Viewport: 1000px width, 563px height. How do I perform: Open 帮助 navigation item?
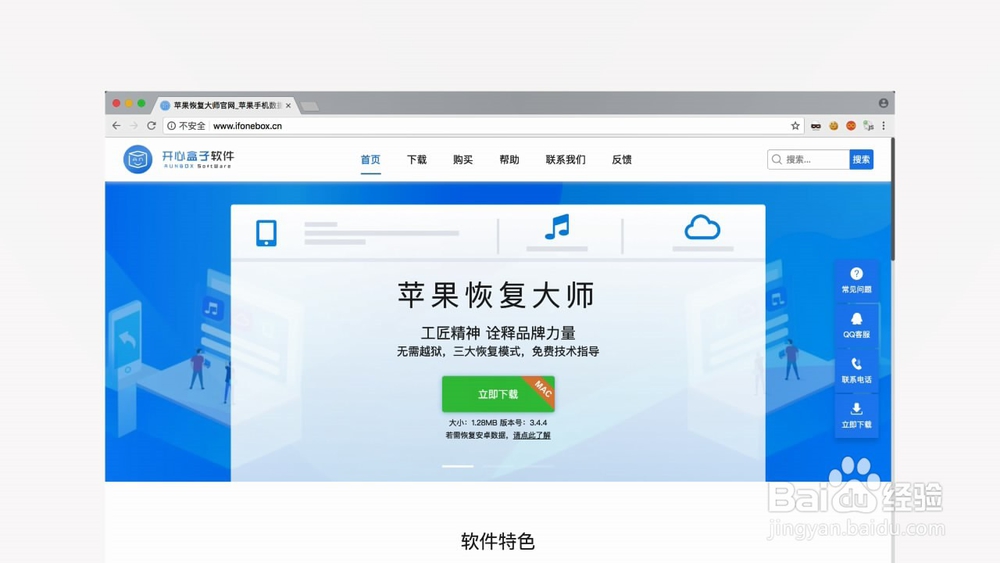click(509, 159)
